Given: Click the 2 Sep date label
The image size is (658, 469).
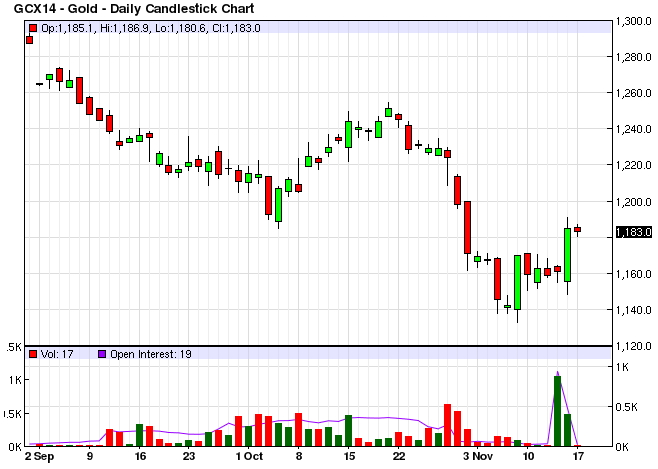Looking at the screenshot, I should tap(39, 456).
